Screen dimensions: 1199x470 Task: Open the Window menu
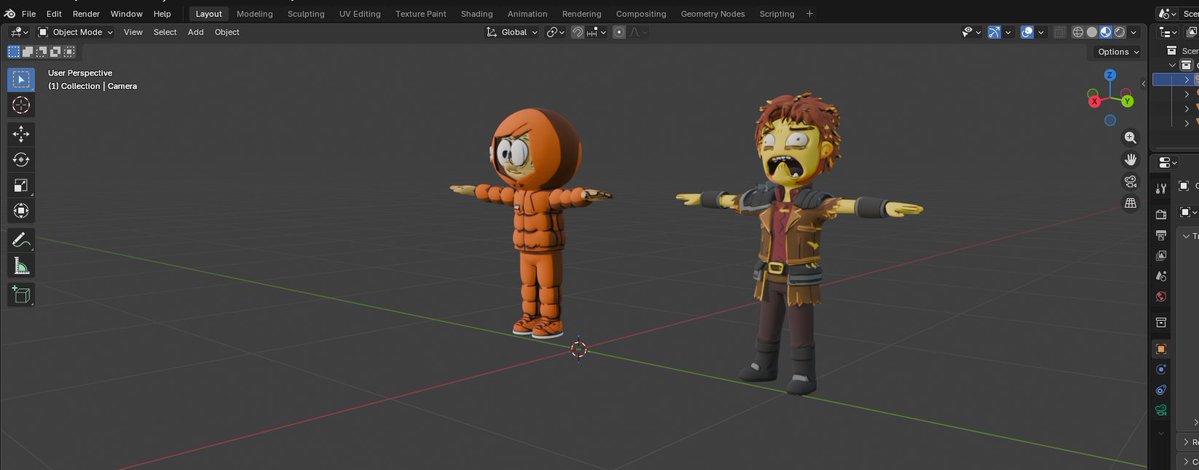tap(126, 14)
